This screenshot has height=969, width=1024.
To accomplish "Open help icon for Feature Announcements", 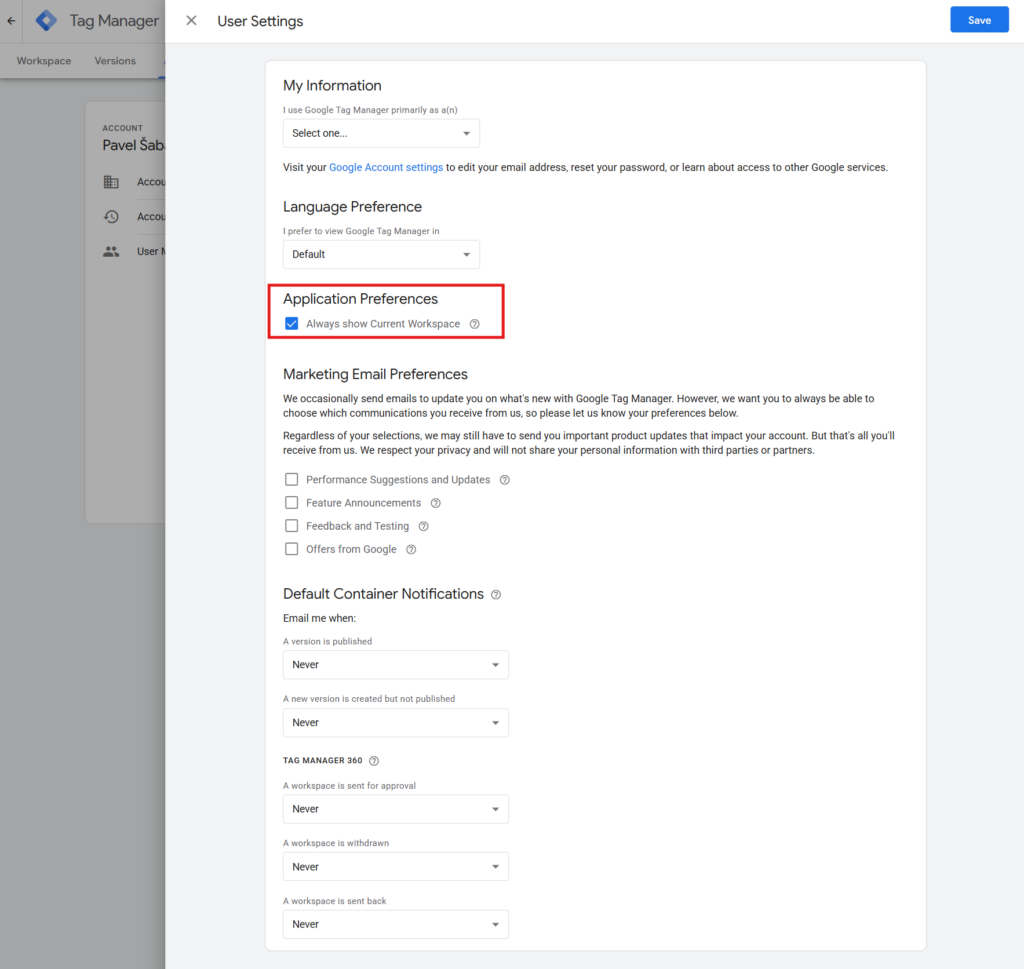I will (436, 503).
